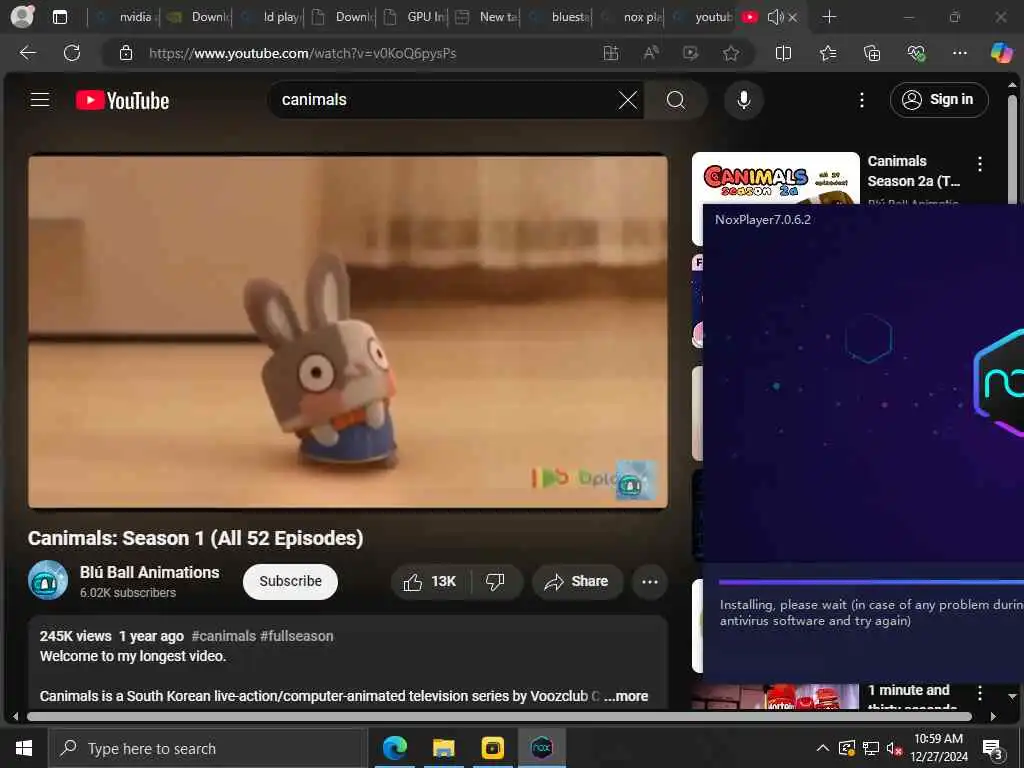1024x768 pixels.
Task: Open options for Canimals Season 2a video
Action: pyautogui.click(x=980, y=164)
